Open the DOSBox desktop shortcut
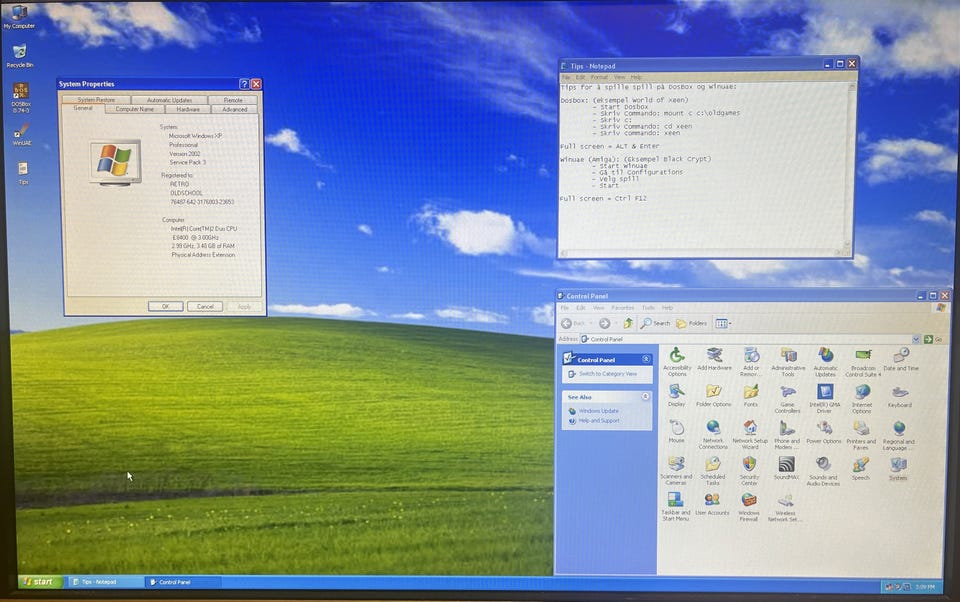Viewport: 960px width, 602px height. pyautogui.click(x=21, y=94)
